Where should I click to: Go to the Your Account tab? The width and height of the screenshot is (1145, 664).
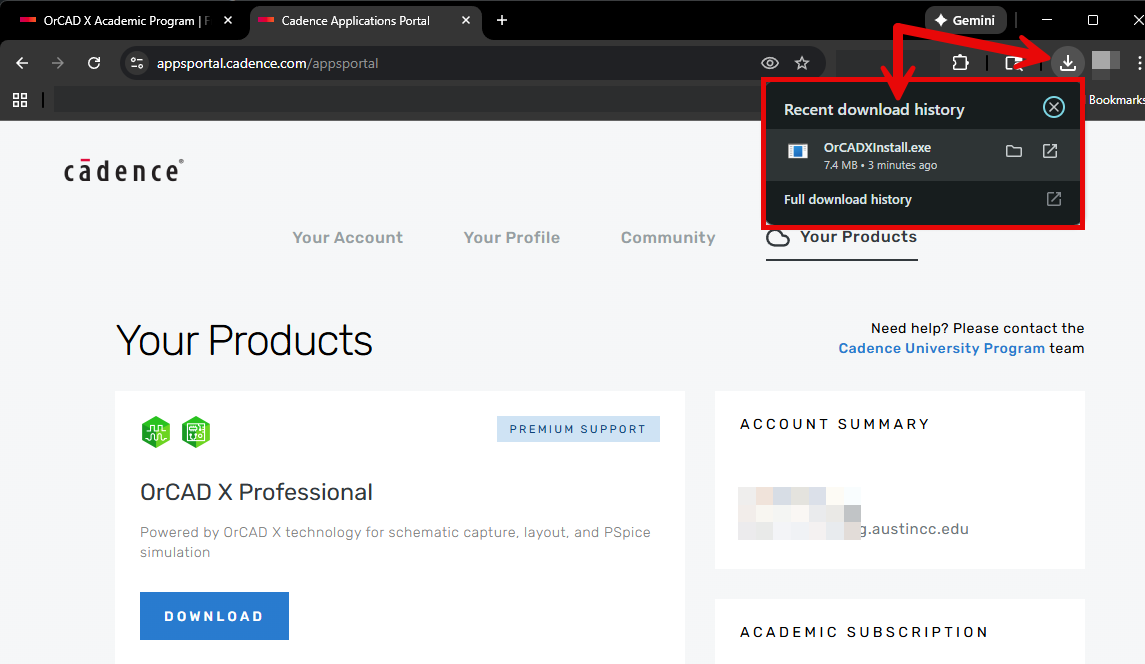pos(347,238)
